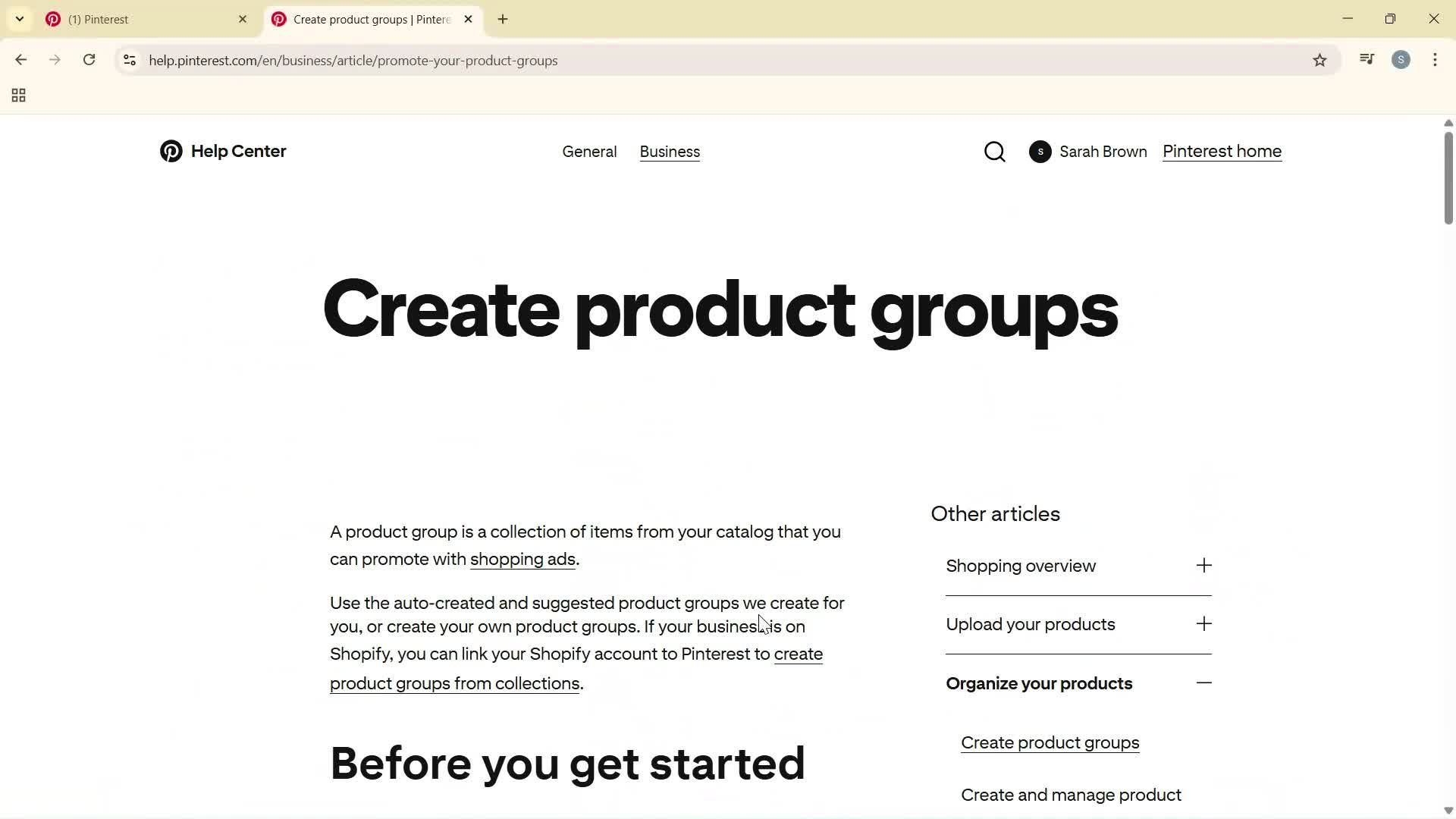Image resolution: width=1456 pixels, height=819 pixels.
Task: Open the Create product groups article link
Action: [1049, 742]
